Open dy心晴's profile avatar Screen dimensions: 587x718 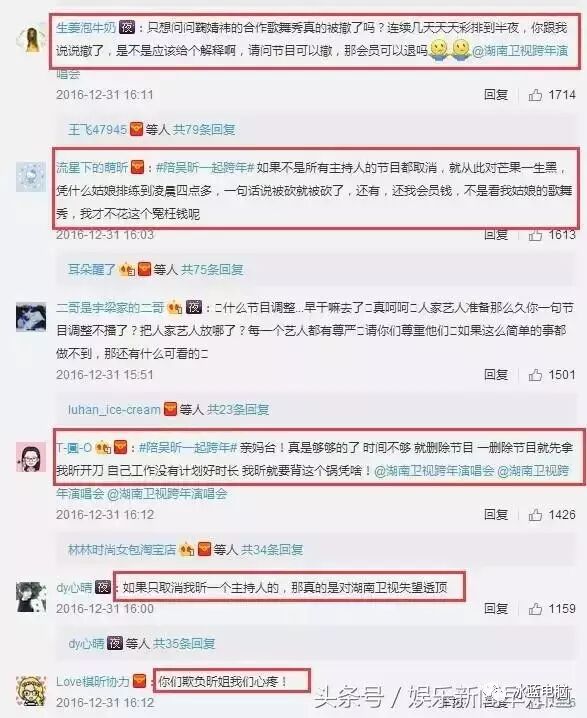tap(31, 597)
